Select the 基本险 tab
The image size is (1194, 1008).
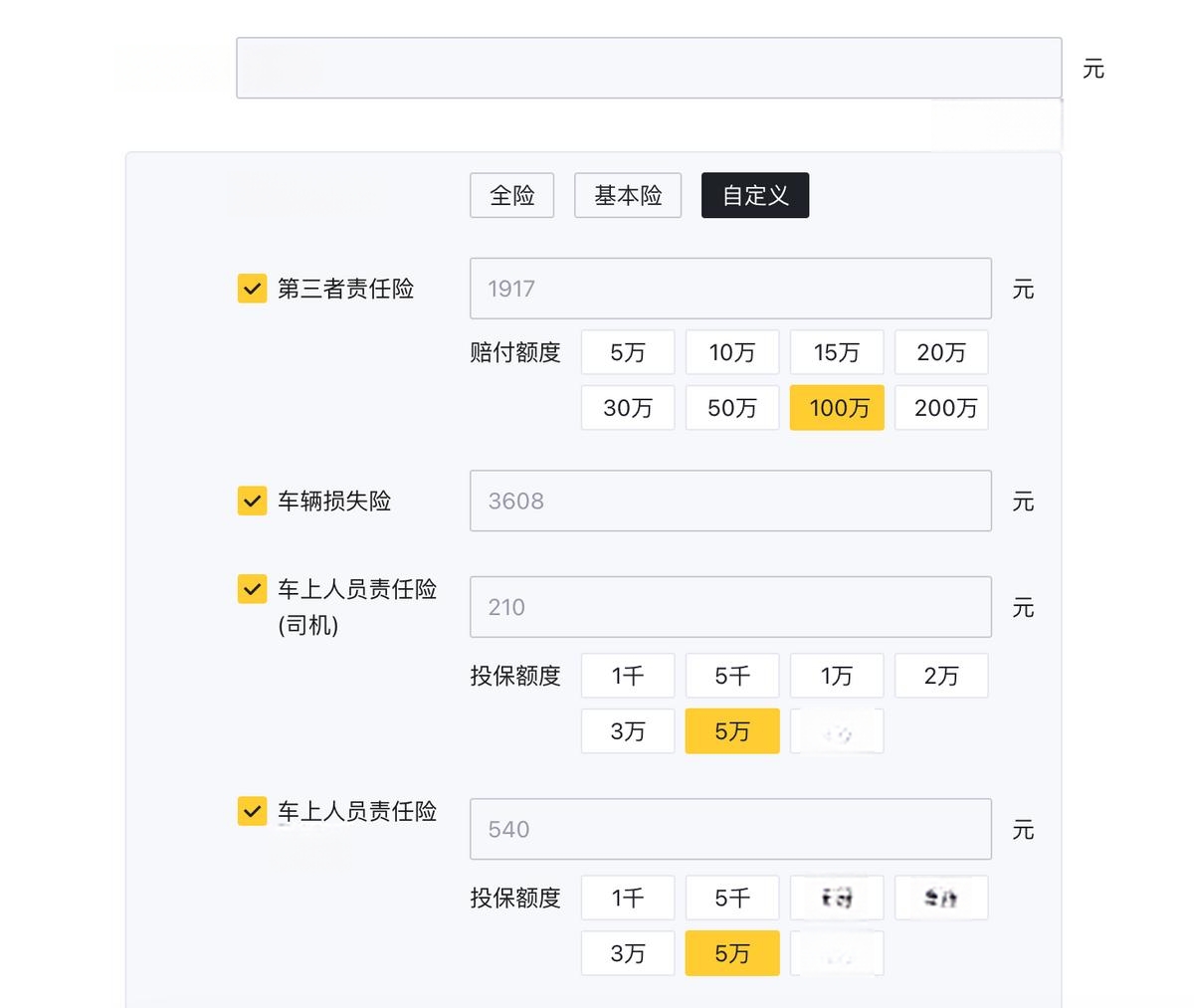coord(628,195)
